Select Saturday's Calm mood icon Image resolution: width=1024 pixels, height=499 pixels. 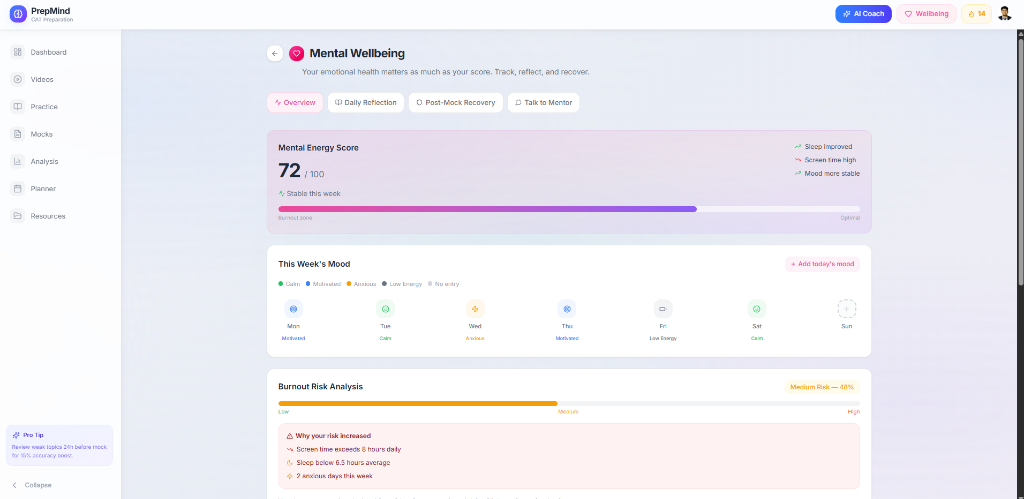click(x=757, y=309)
